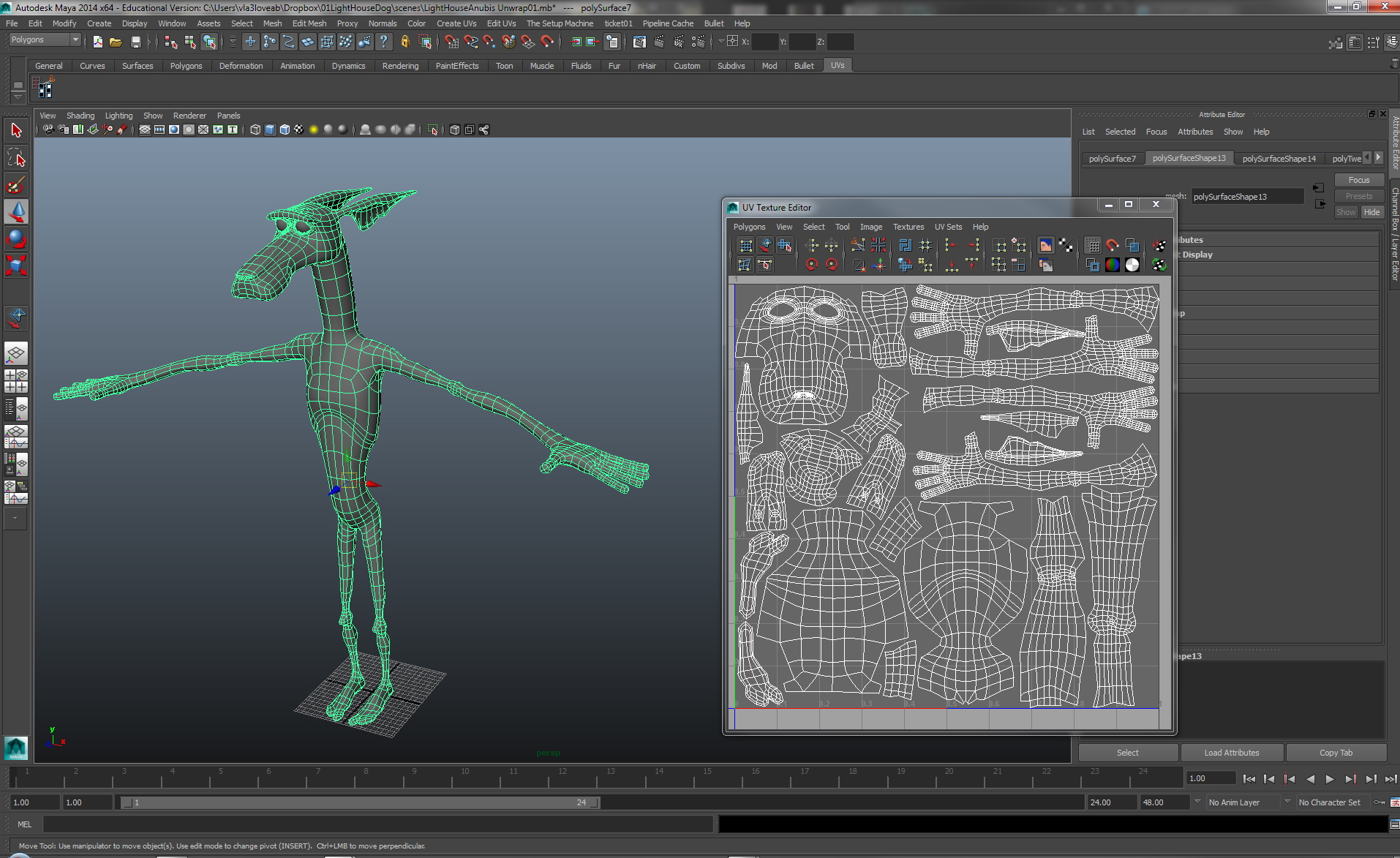Select the Move tool in toolbox
The image size is (1400, 858).
pyautogui.click(x=16, y=211)
